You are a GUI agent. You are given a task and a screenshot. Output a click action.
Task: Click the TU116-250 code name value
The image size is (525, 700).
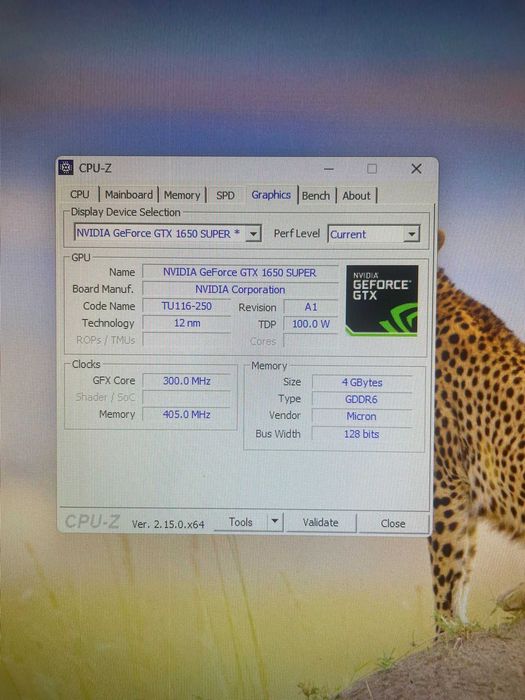tap(187, 306)
